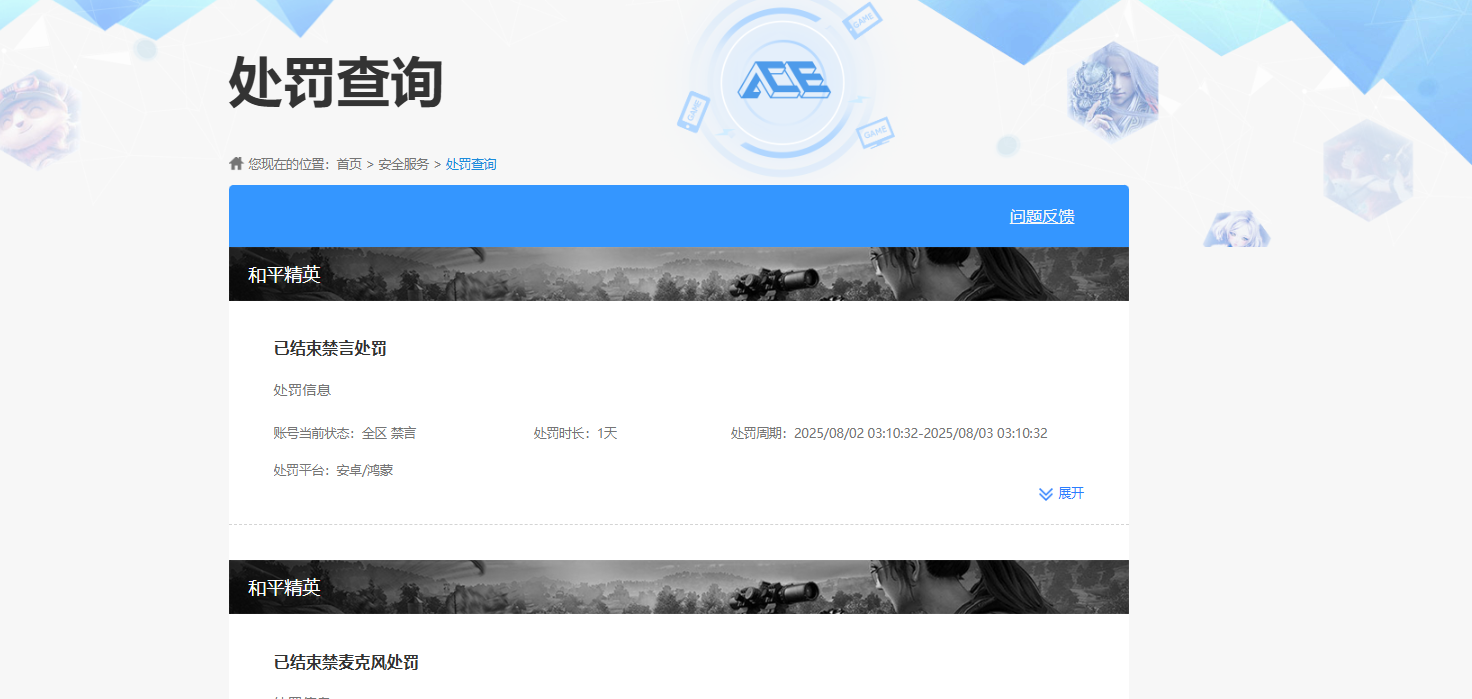The width and height of the screenshot is (1472, 699).
Task: Click the GAME monitor icon at the logo's lower right
Action: [875, 132]
